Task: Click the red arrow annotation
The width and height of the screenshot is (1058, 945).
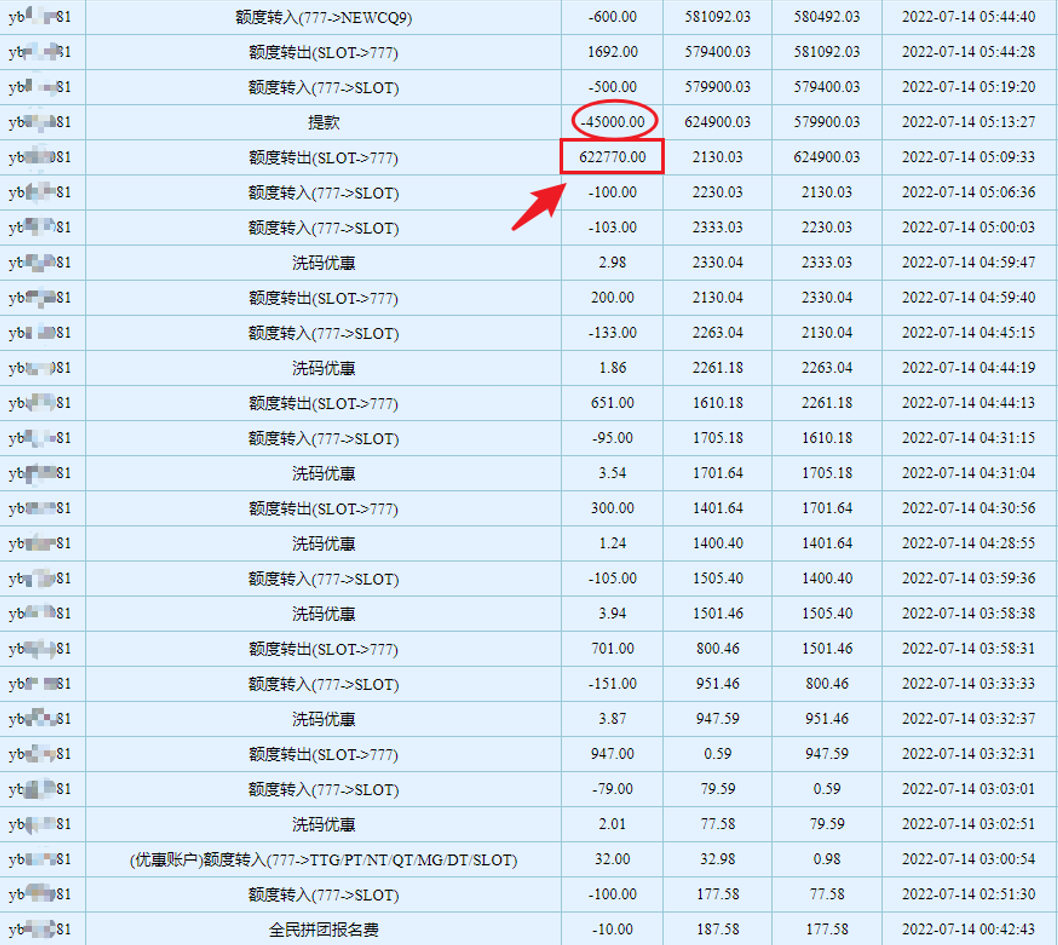Action: 535,205
